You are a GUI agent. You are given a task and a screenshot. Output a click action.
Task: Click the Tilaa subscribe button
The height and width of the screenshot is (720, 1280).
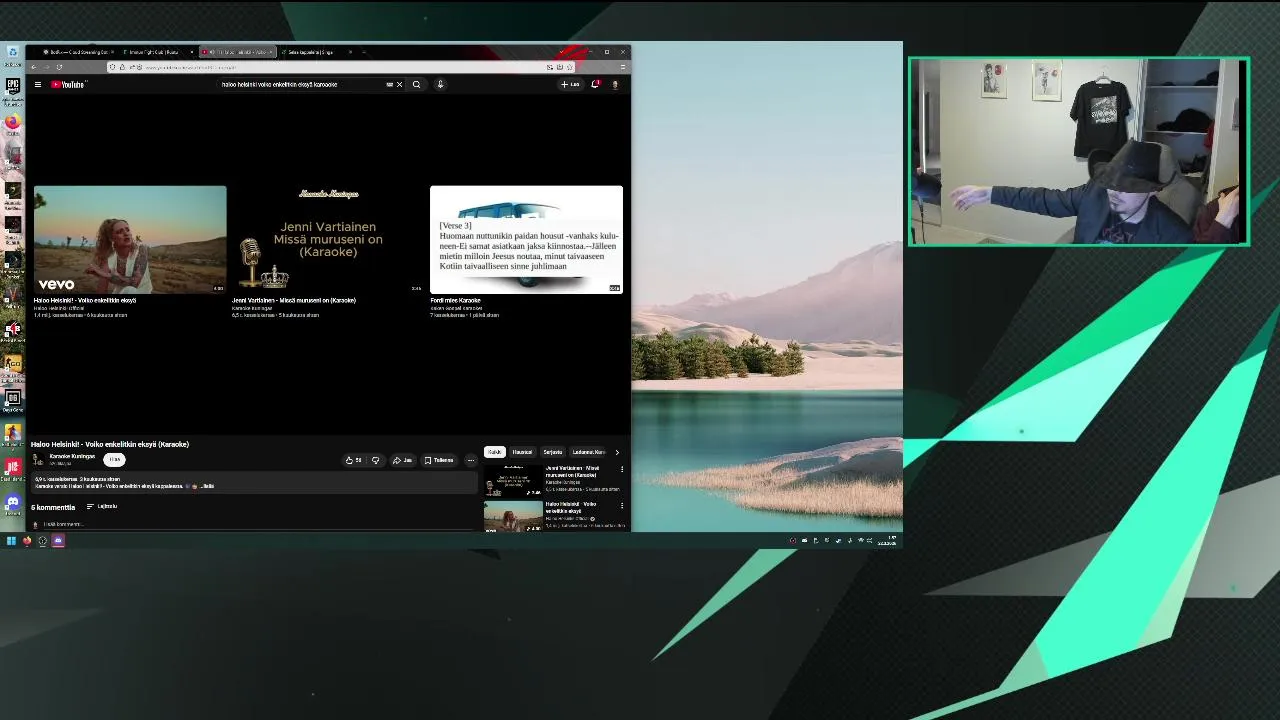[x=114, y=459]
